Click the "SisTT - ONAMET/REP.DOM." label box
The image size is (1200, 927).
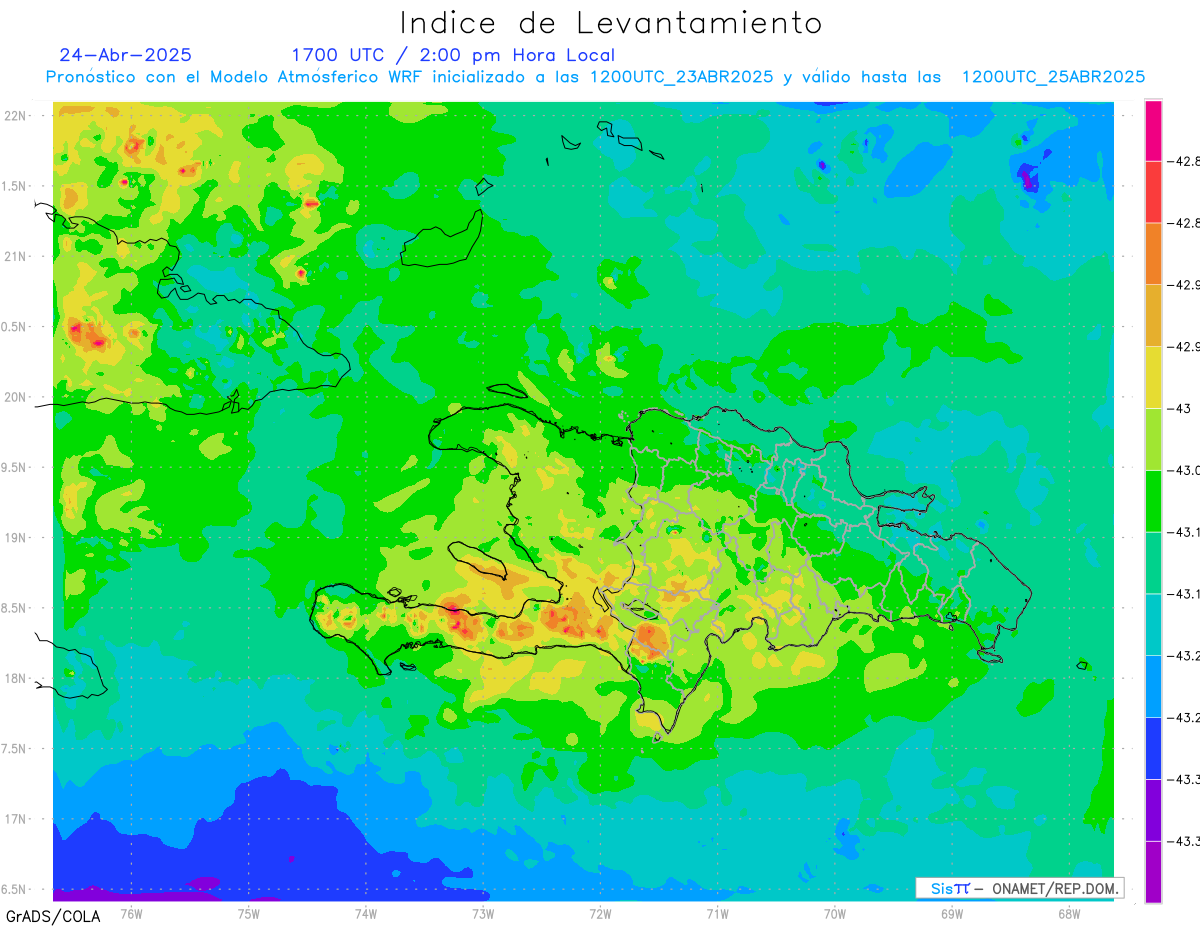(x=1020, y=888)
